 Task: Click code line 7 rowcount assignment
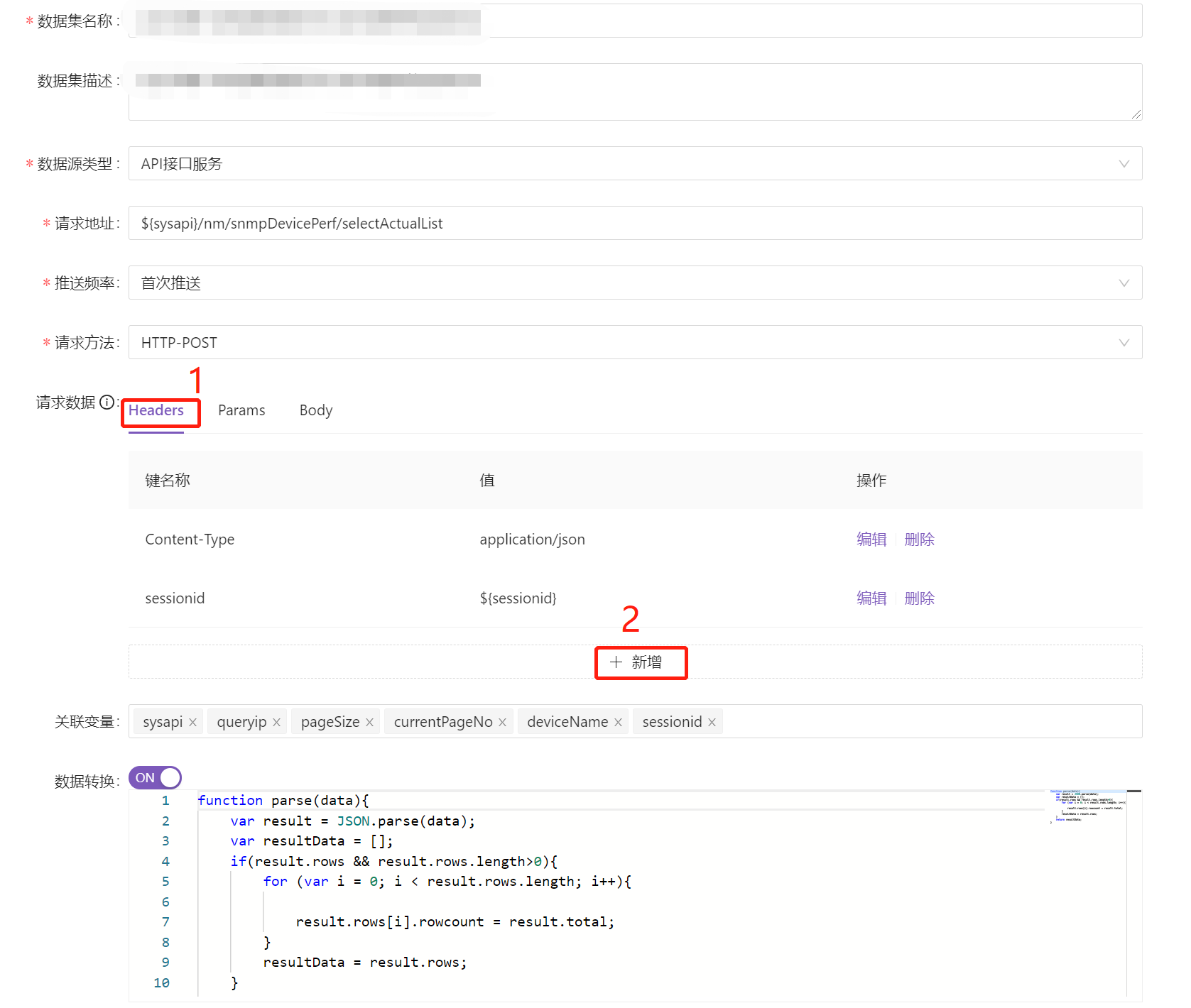[455, 922]
